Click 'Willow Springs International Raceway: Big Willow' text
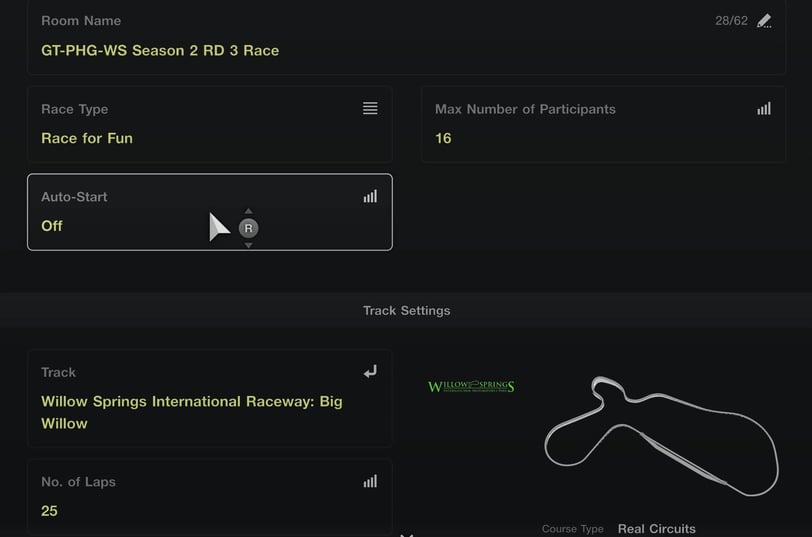The width and height of the screenshot is (812, 537). coord(192,412)
